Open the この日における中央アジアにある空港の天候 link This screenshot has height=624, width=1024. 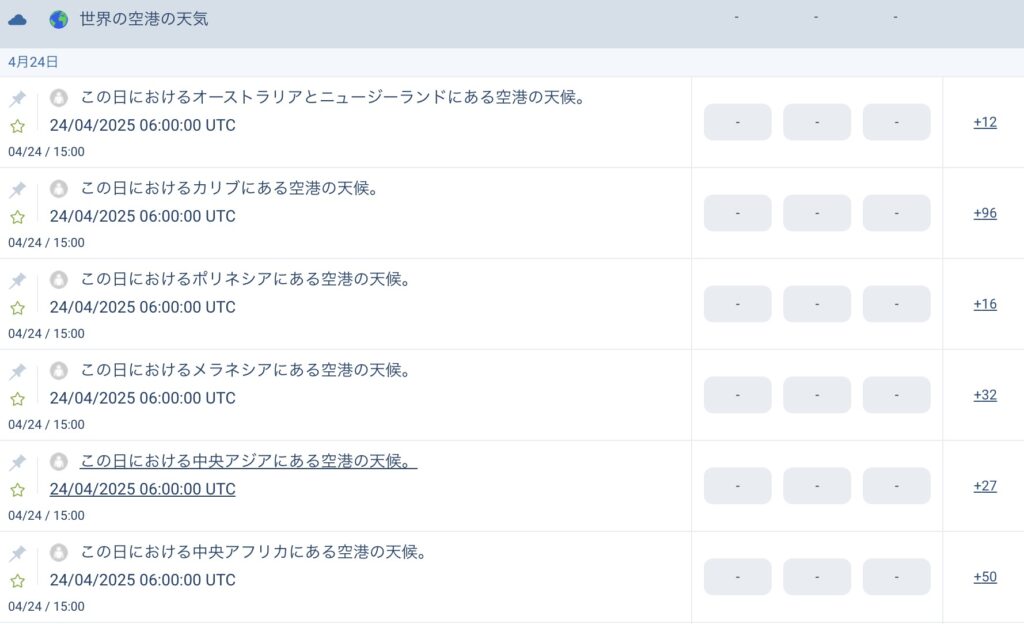(x=248, y=461)
